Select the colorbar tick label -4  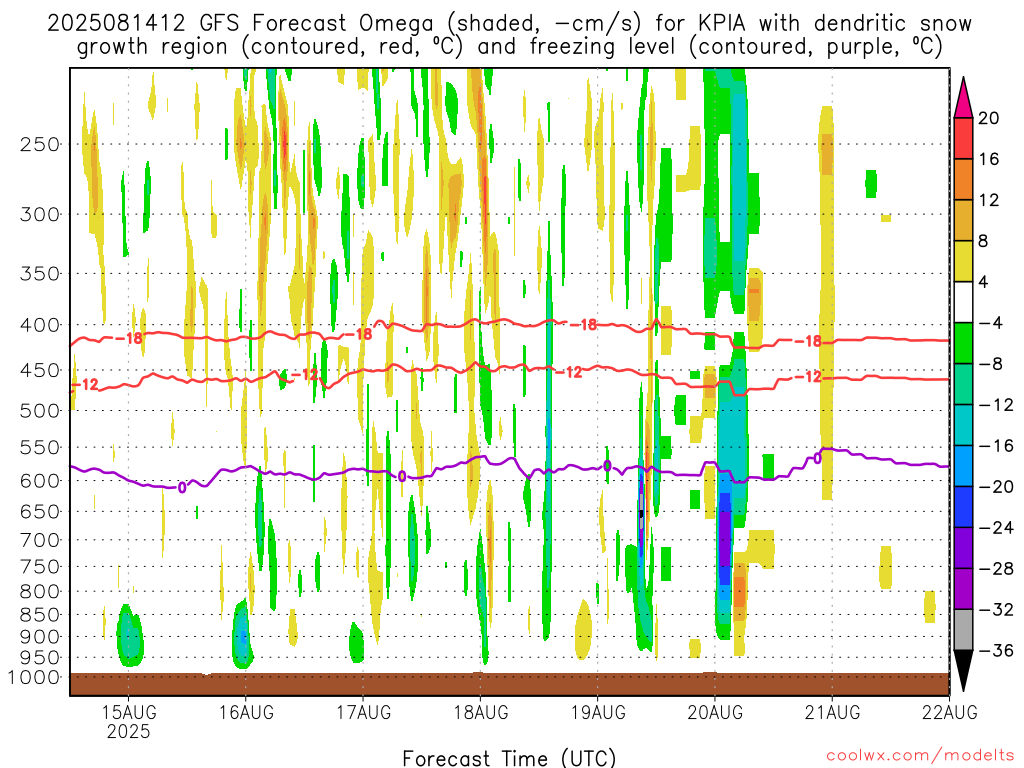[991, 323]
